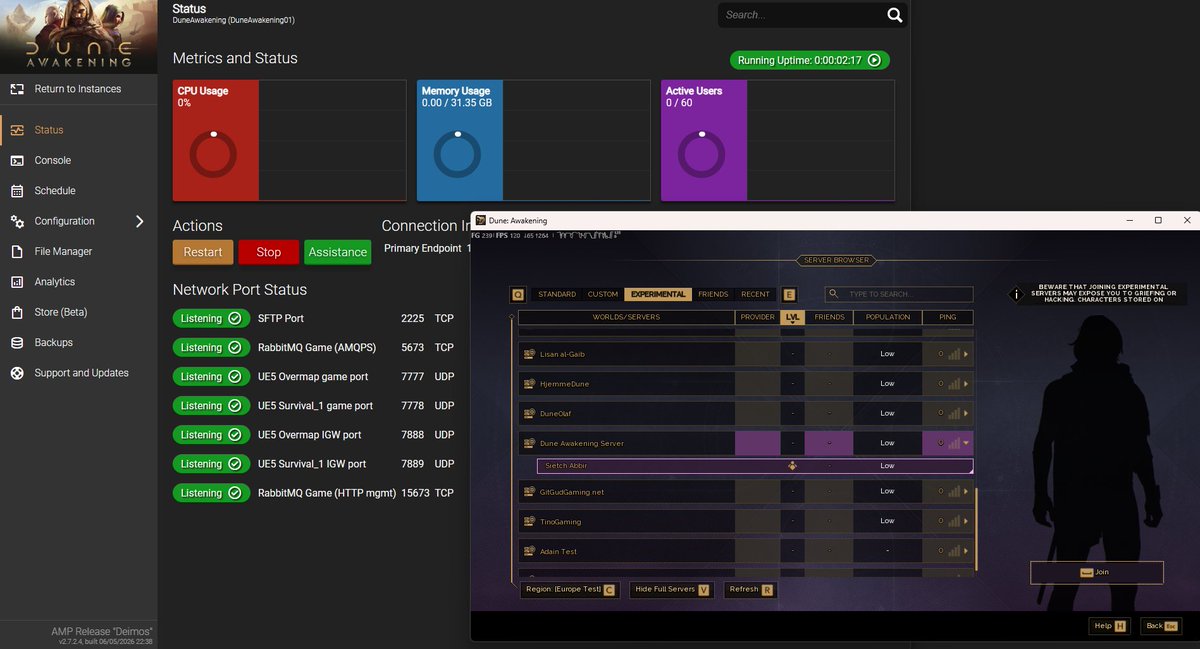The image size is (1200, 649).
Task: Stop the DuneAwakening instance
Action: click(268, 252)
